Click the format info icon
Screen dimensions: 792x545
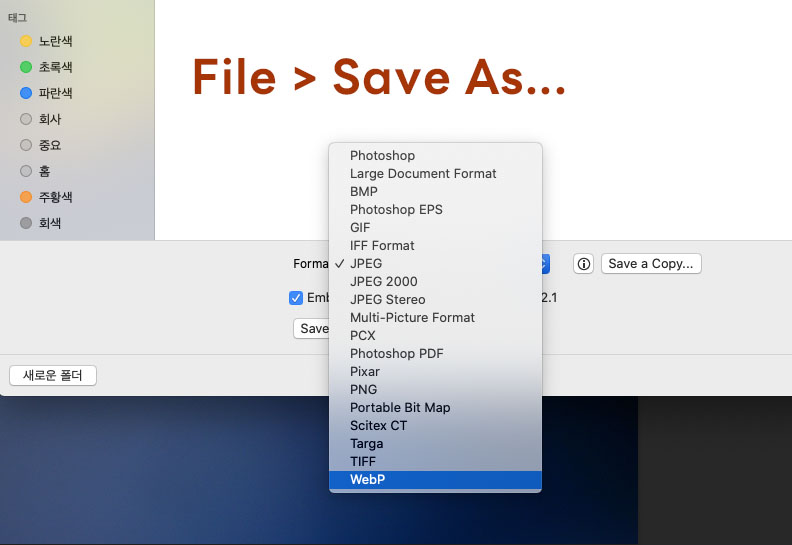coord(583,264)
